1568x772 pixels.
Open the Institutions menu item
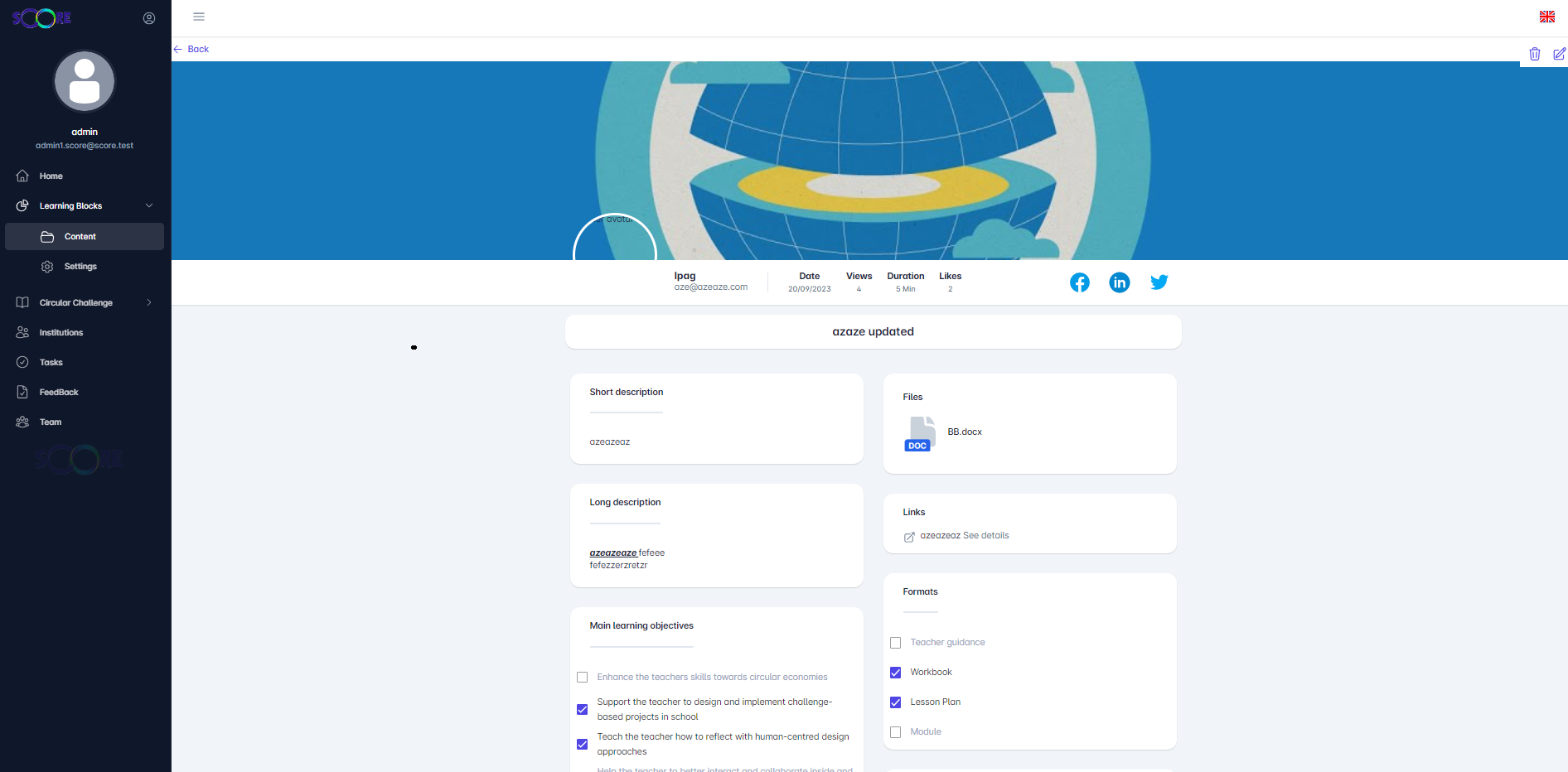pos(61,333)
